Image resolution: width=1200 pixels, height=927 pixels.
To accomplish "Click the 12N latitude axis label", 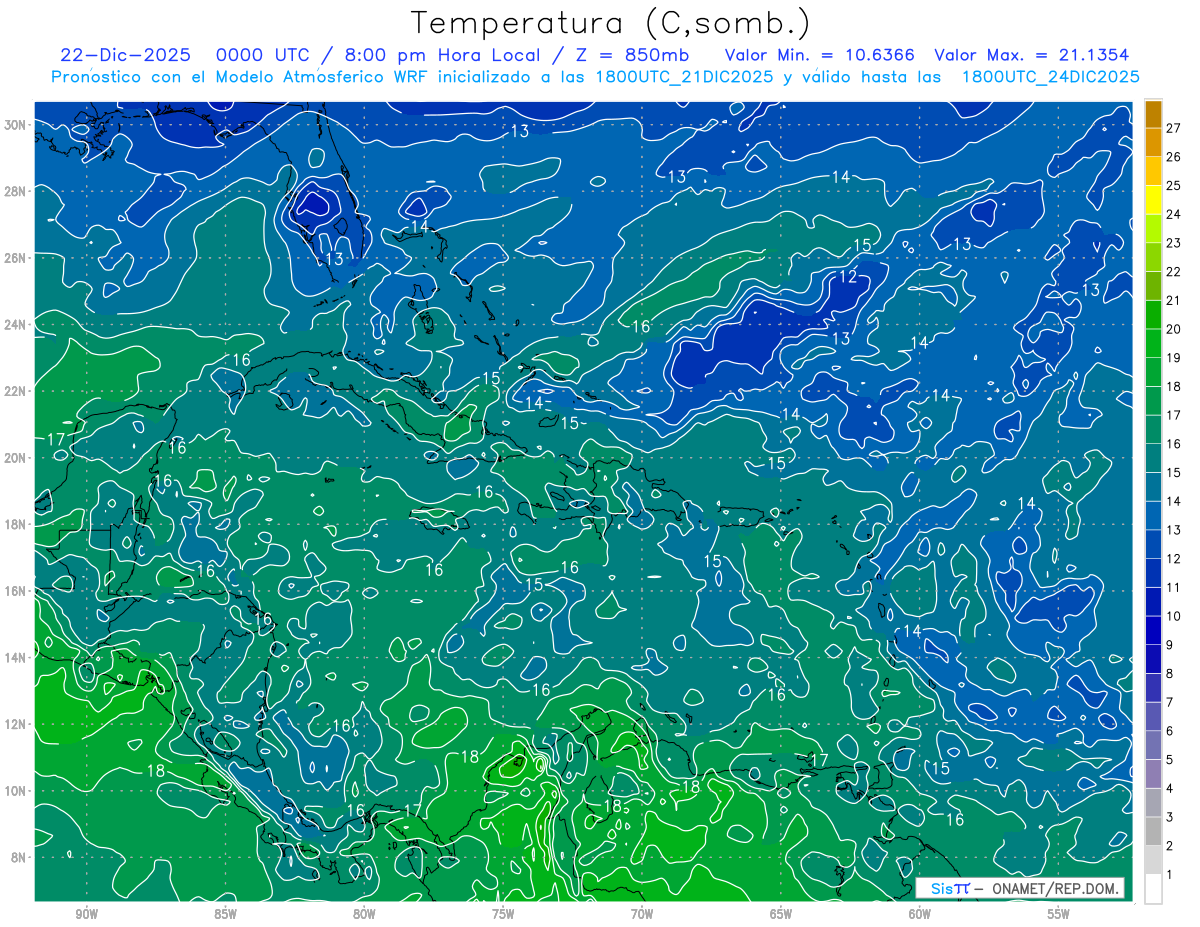I will click(14, 724).
